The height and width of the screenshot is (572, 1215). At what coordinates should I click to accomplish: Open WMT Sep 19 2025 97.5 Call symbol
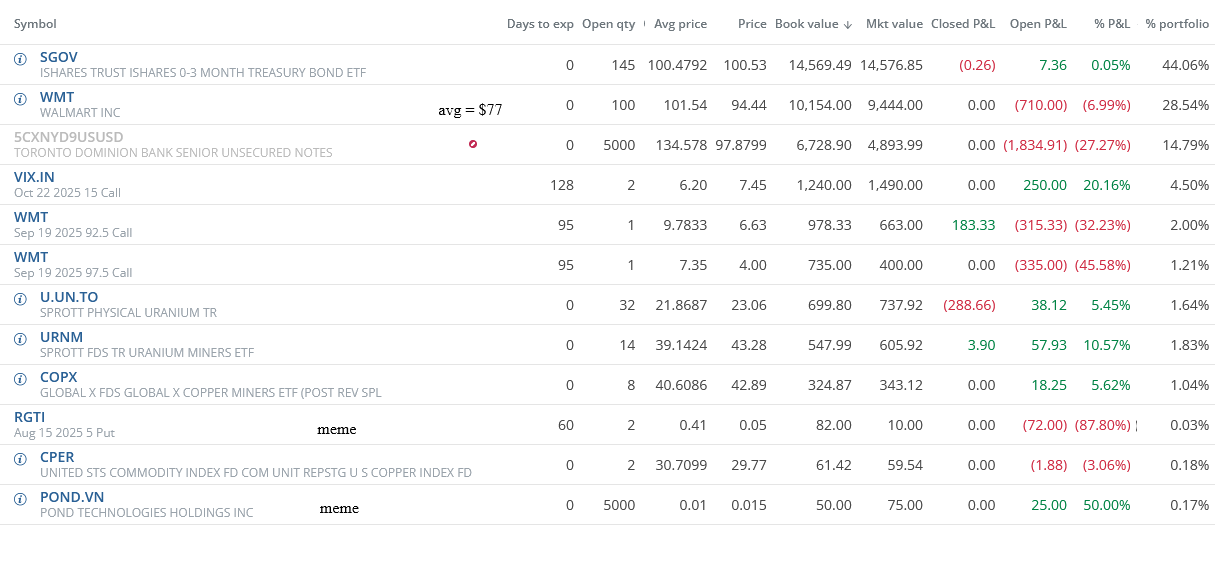pyautogui.click(x=31, y=257)
